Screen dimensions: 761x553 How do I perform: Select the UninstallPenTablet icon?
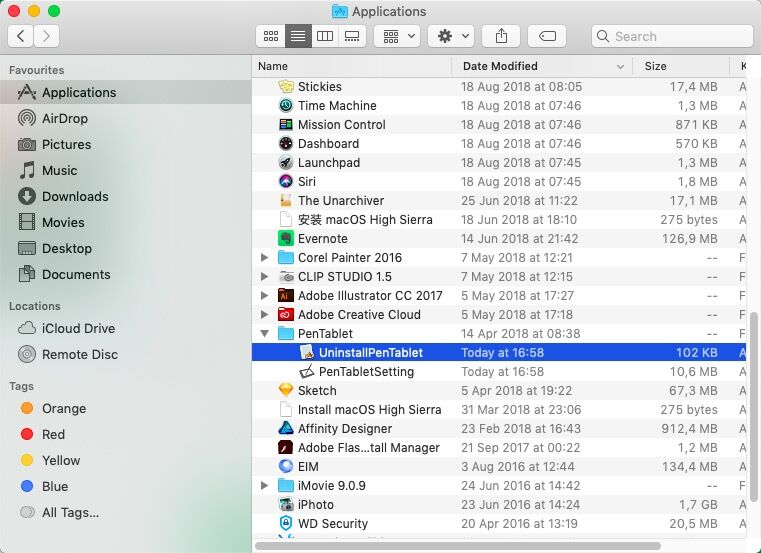tap(307, 352)
